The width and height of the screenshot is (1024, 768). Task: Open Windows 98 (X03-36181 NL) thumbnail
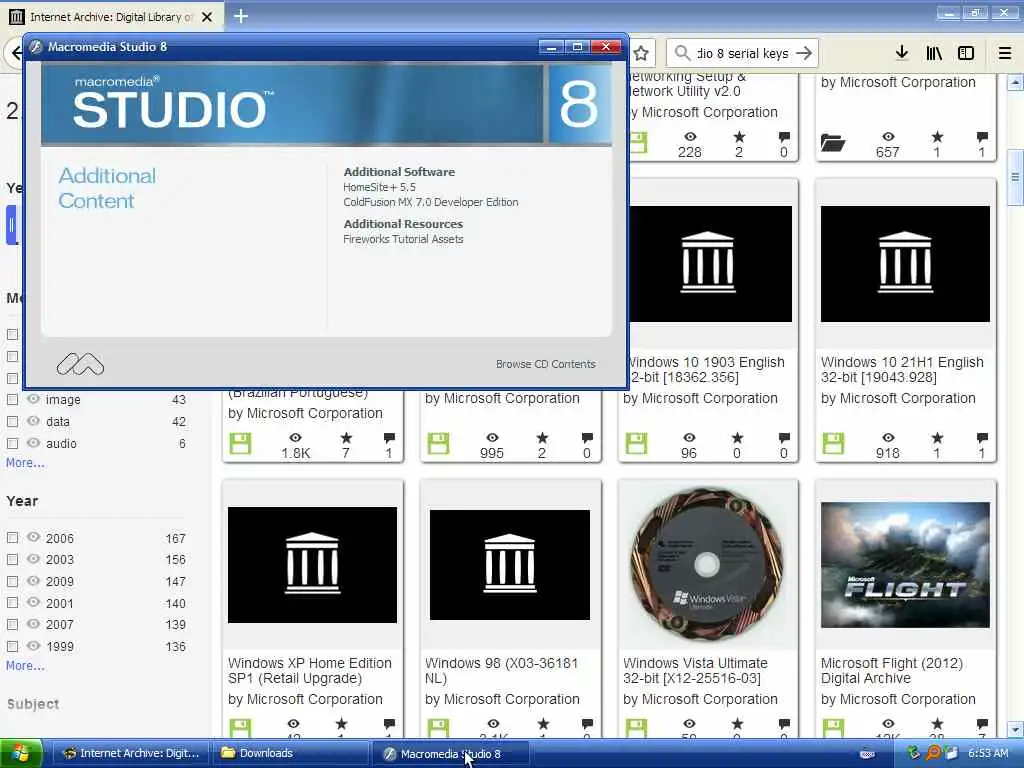coord(510,565)
